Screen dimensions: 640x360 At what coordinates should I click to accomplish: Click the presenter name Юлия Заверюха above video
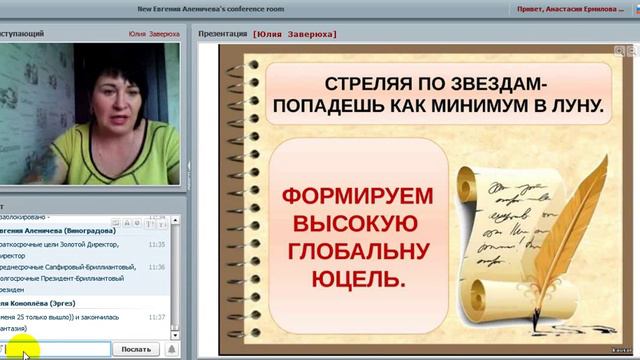(x=154, y=34)
